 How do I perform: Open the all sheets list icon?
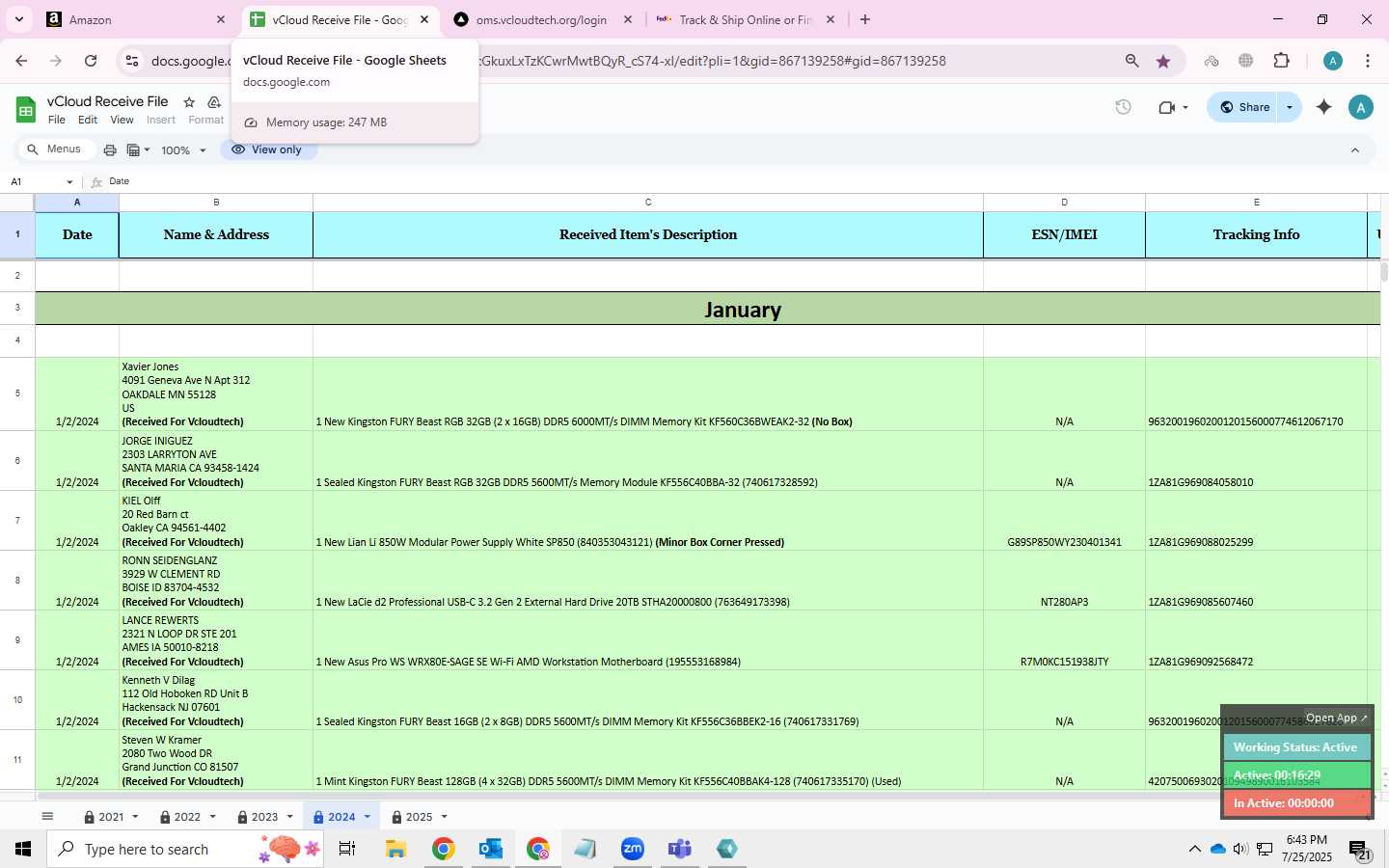(47, 816)
